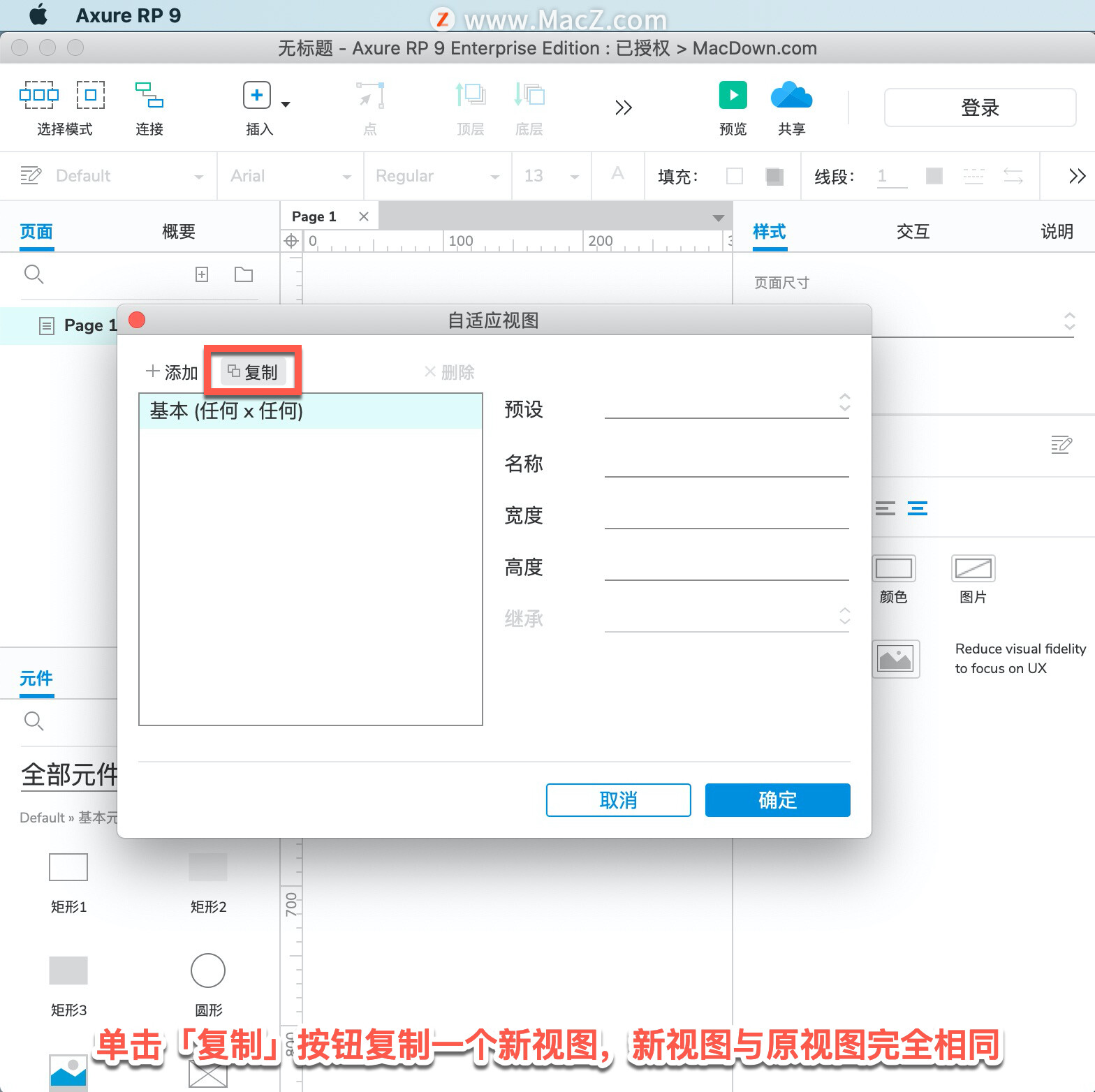Search widgets with the magnifier icon
Viewport: 1095px width, 1092px height.
click(x=34, y=721)
